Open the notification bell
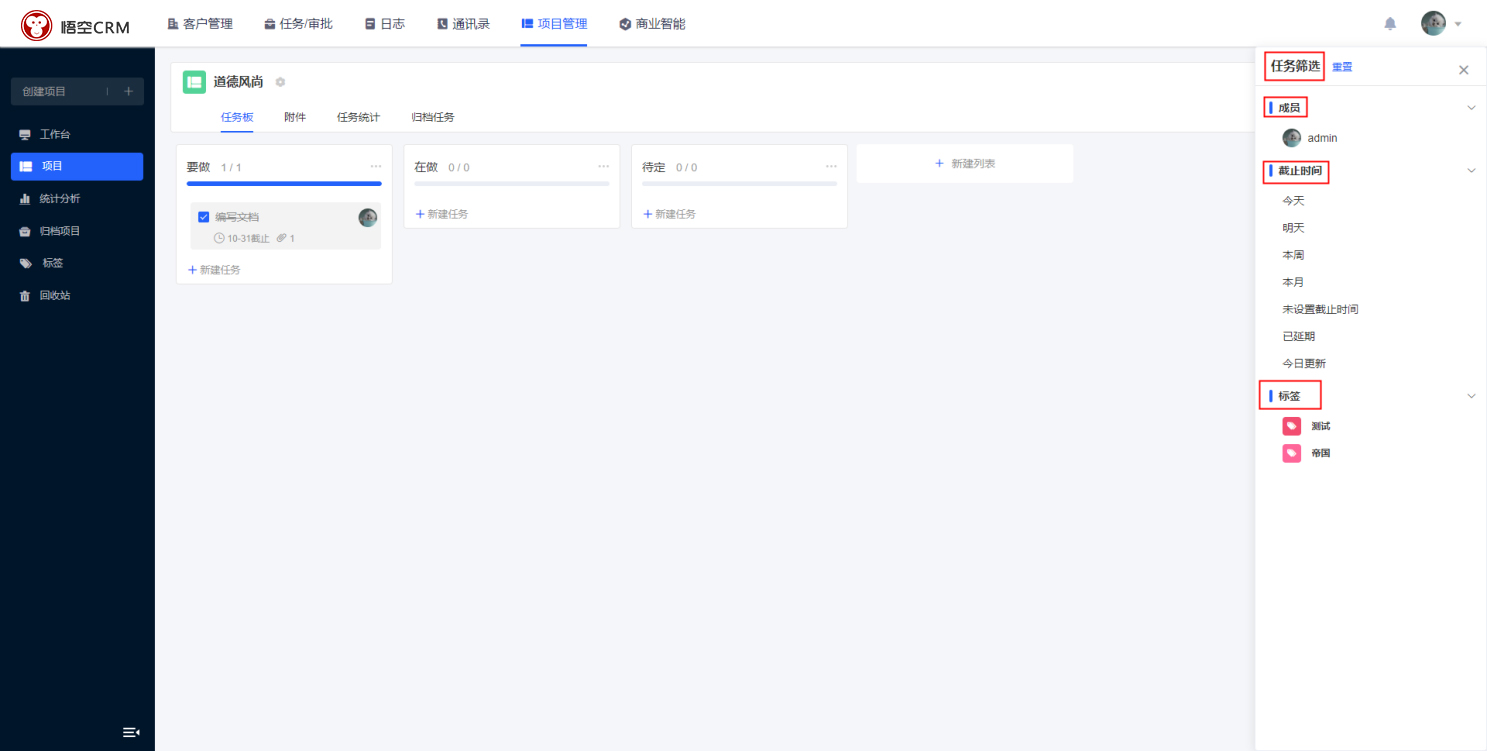This screenshot has height=751, width=1487. tap(1390, 24)
